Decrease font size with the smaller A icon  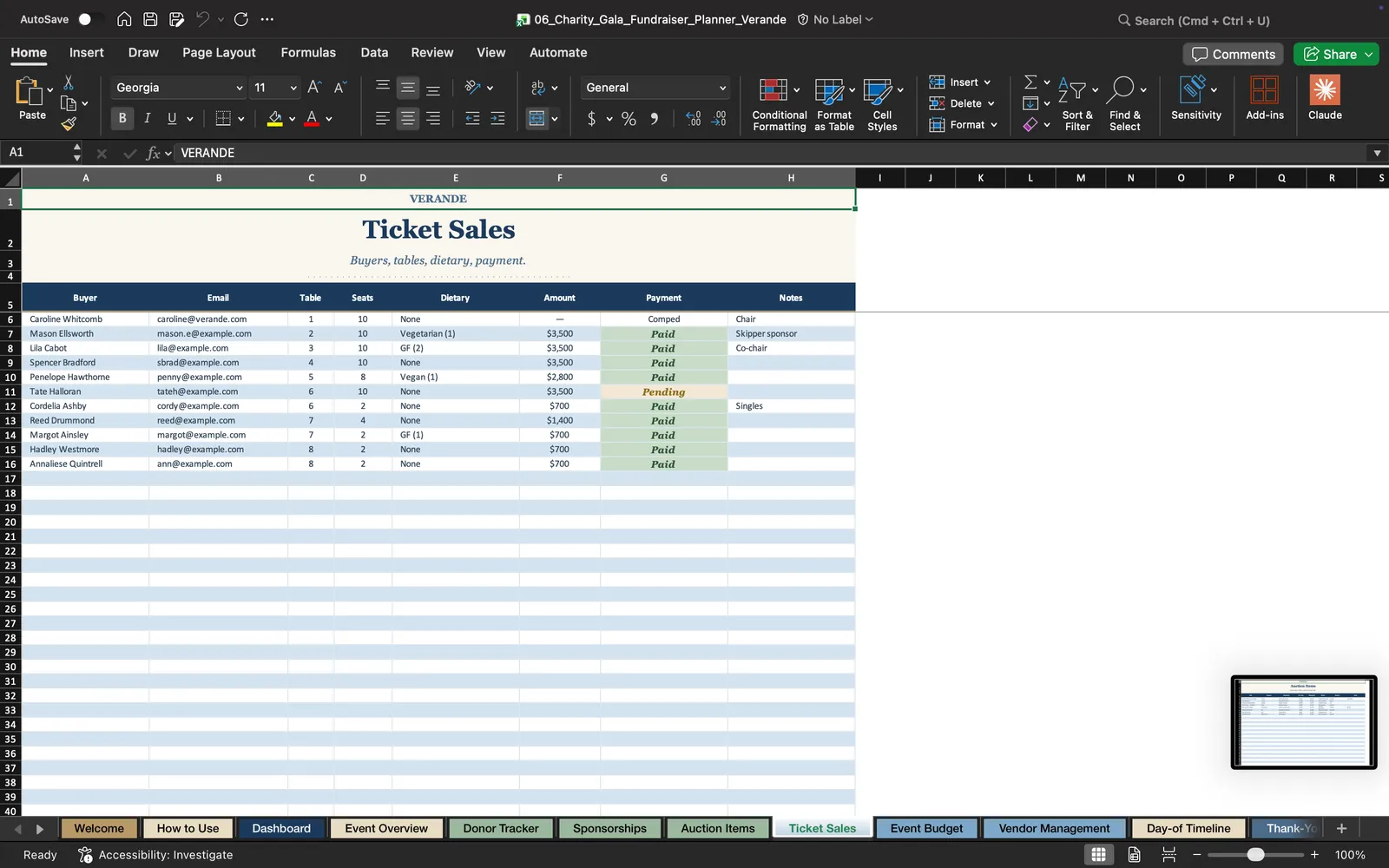coord(339,87)
